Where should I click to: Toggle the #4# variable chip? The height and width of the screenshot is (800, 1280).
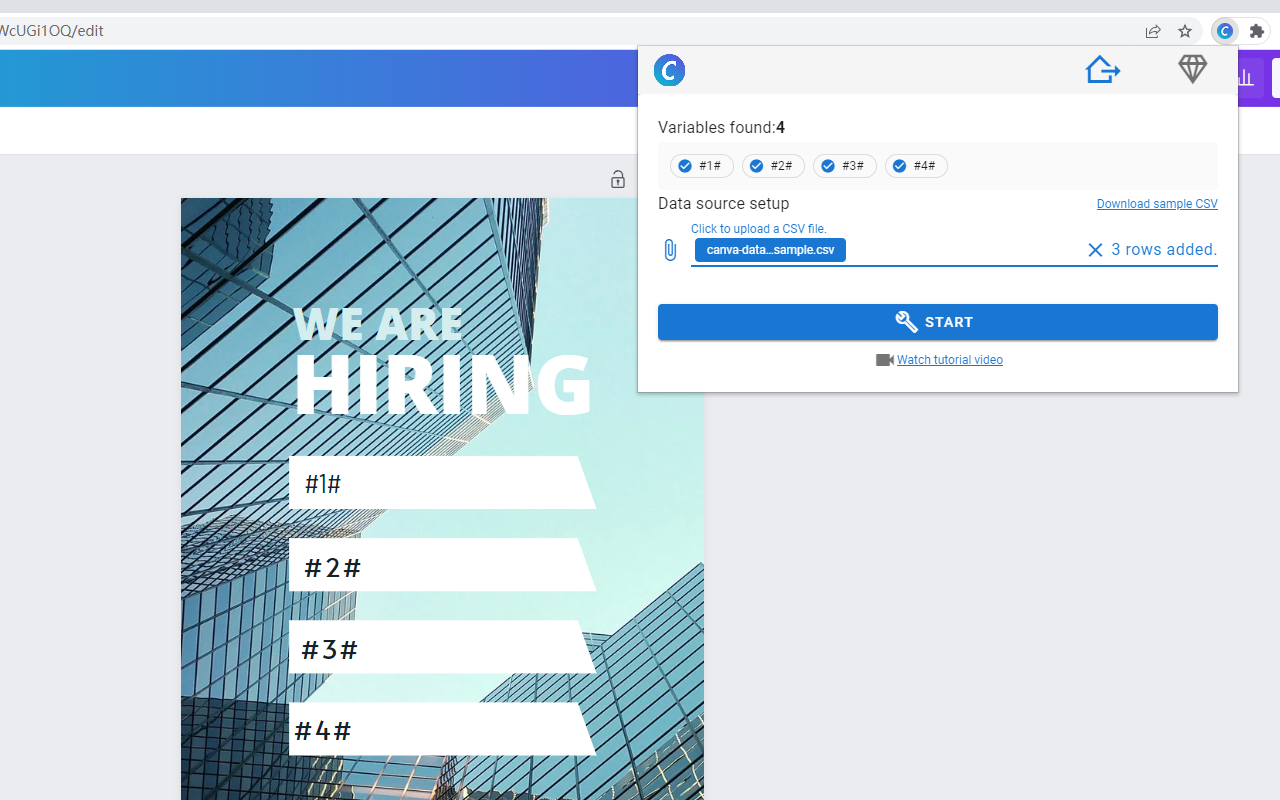pos(916,166)
